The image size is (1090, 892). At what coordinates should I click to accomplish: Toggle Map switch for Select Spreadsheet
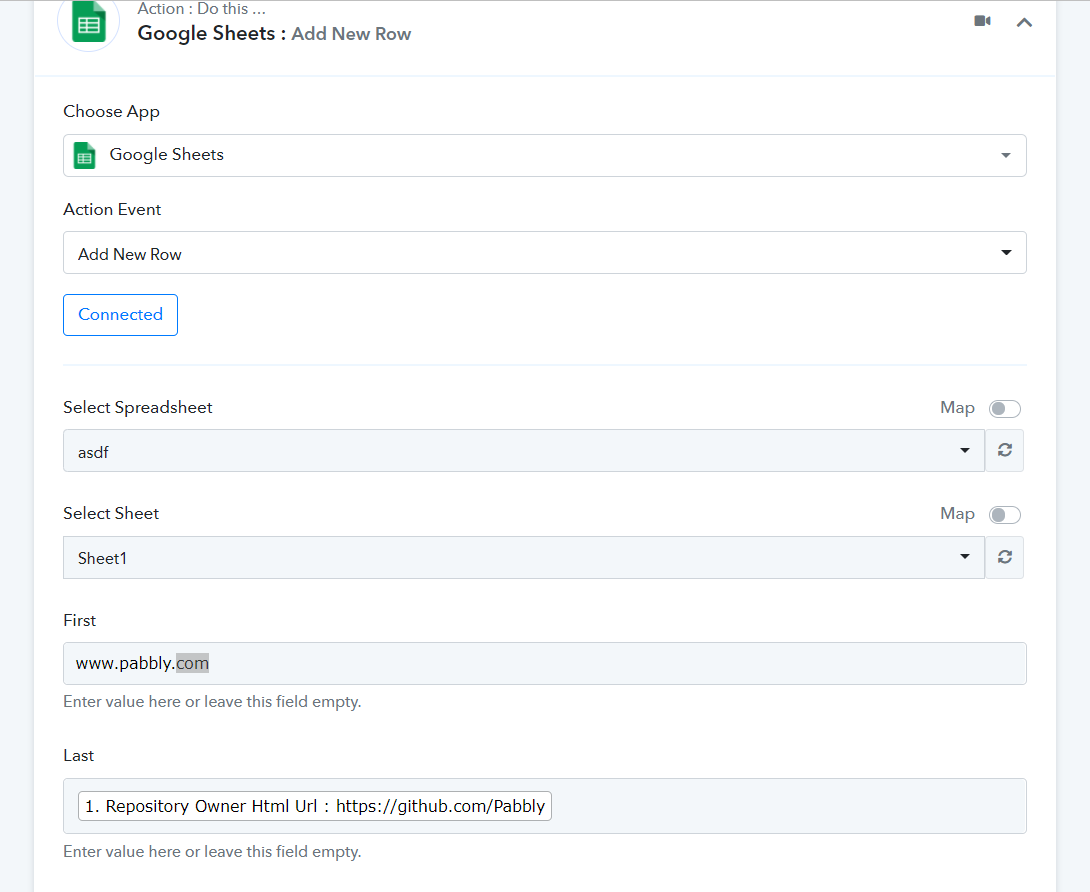point(1004,409)
